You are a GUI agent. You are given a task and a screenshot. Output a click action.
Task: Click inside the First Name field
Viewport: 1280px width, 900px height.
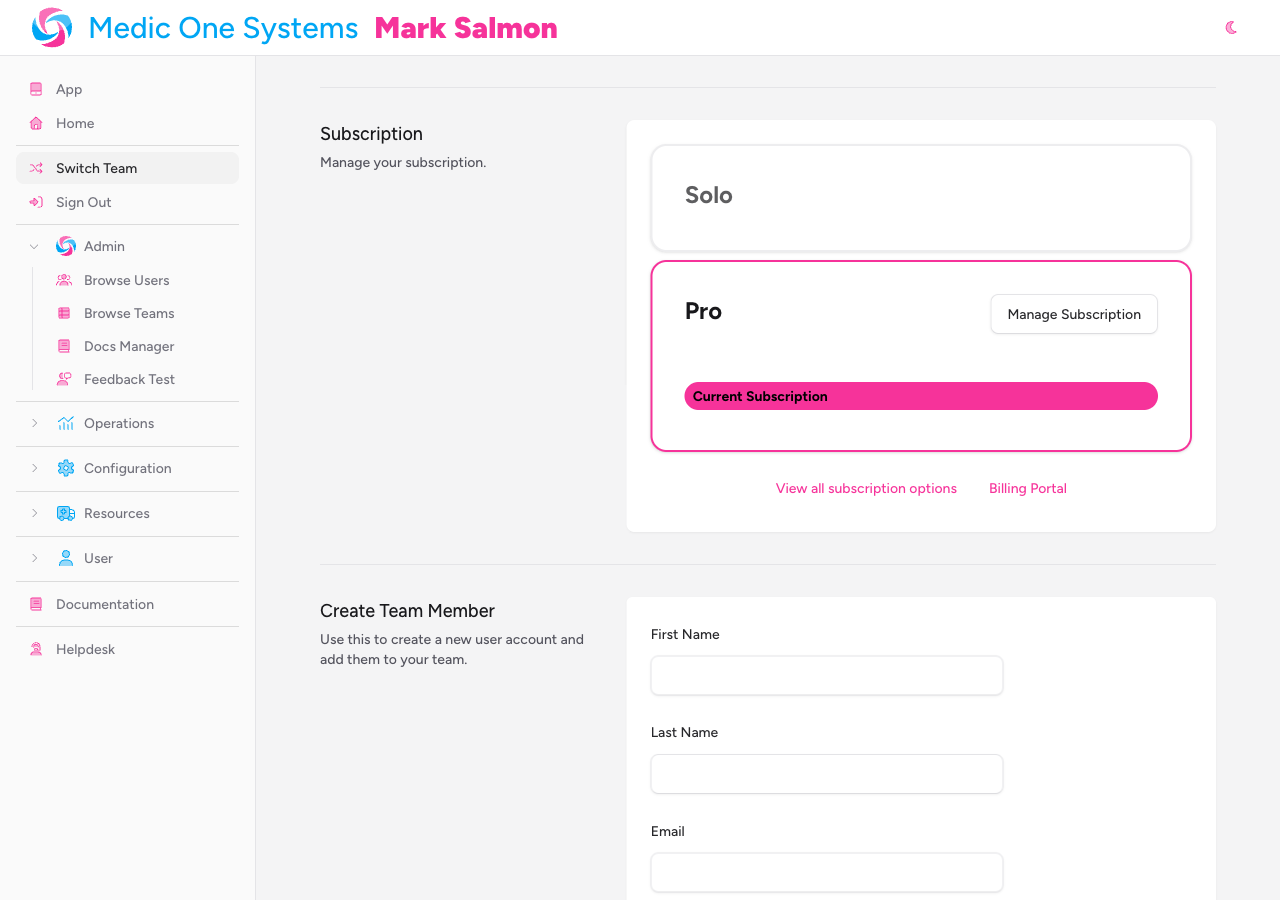point(826,675)
